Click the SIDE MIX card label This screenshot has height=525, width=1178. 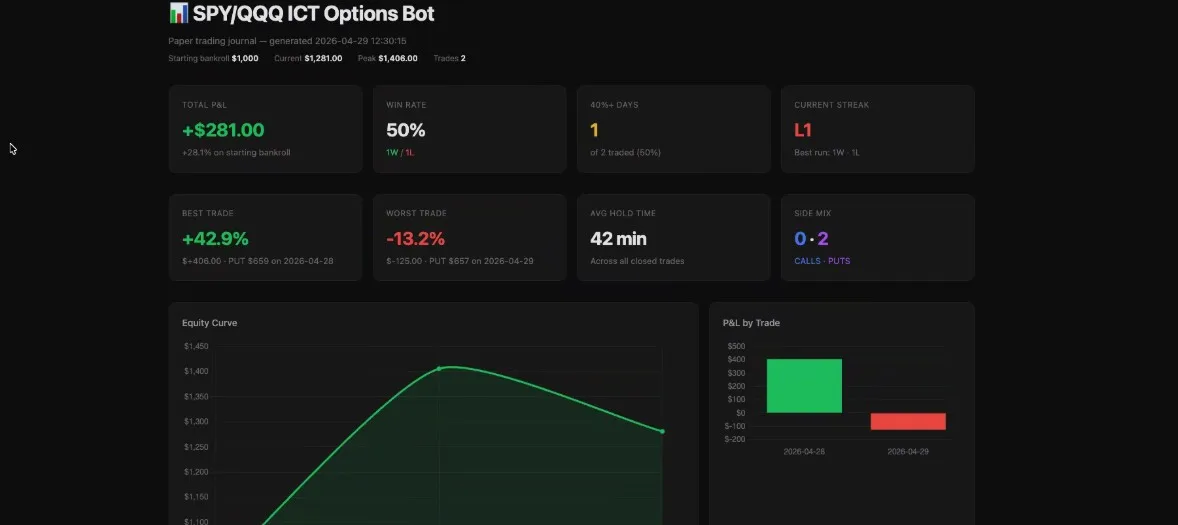[812, 213]
